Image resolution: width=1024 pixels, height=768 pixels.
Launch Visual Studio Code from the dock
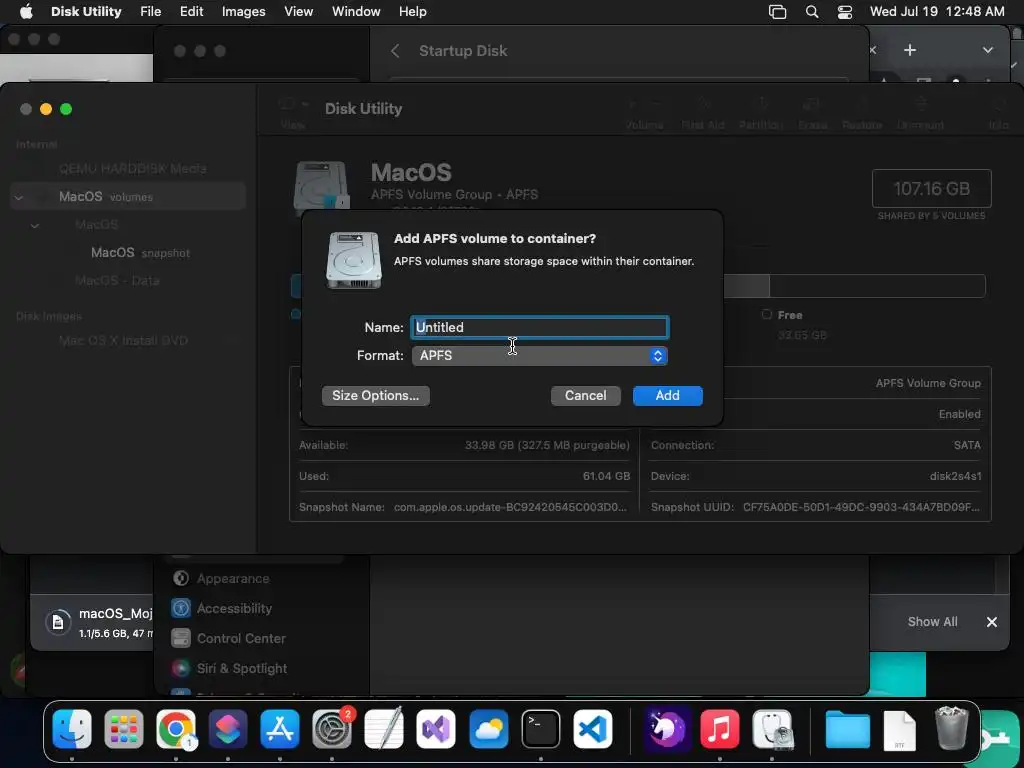click(592, 729)
